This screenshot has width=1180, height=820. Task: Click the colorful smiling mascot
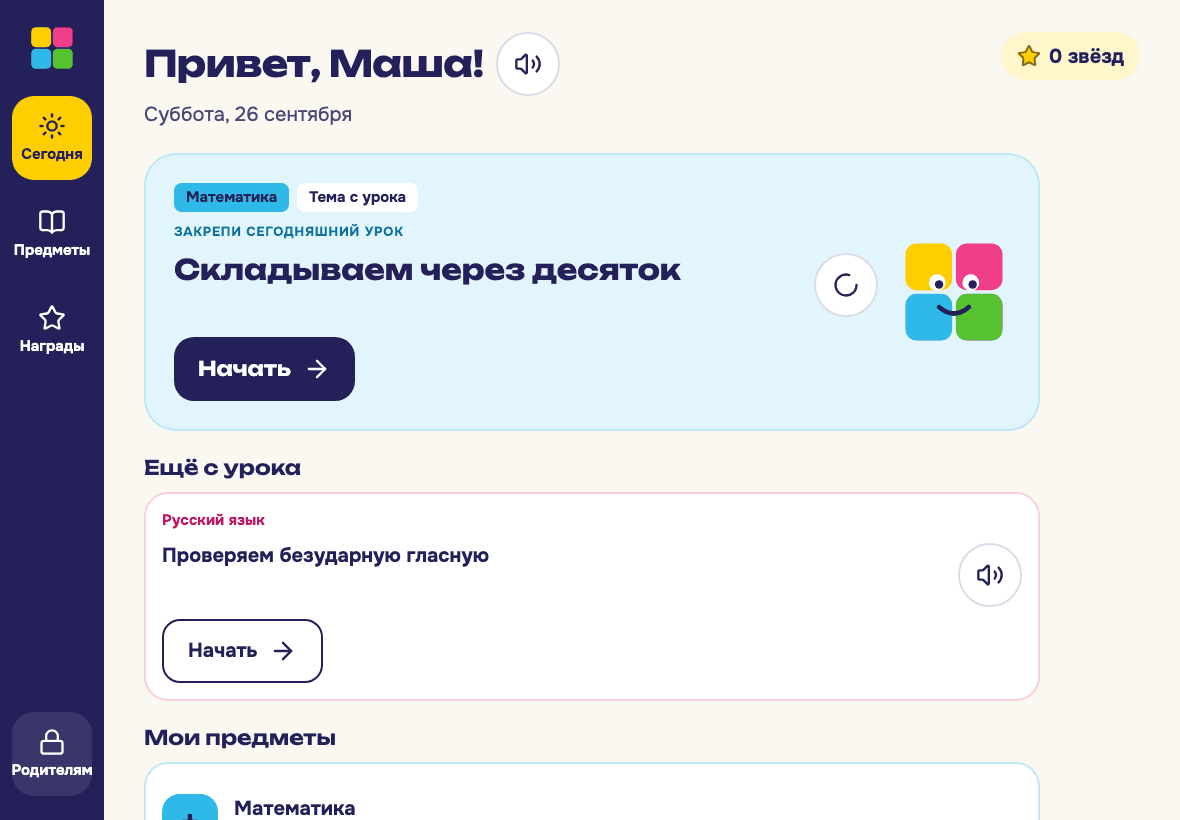coord(953,292)
